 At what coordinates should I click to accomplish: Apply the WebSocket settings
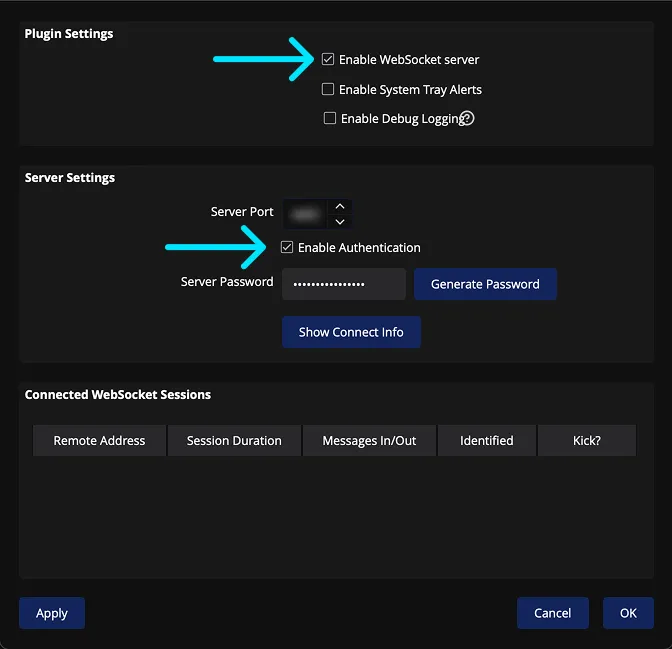52,613
